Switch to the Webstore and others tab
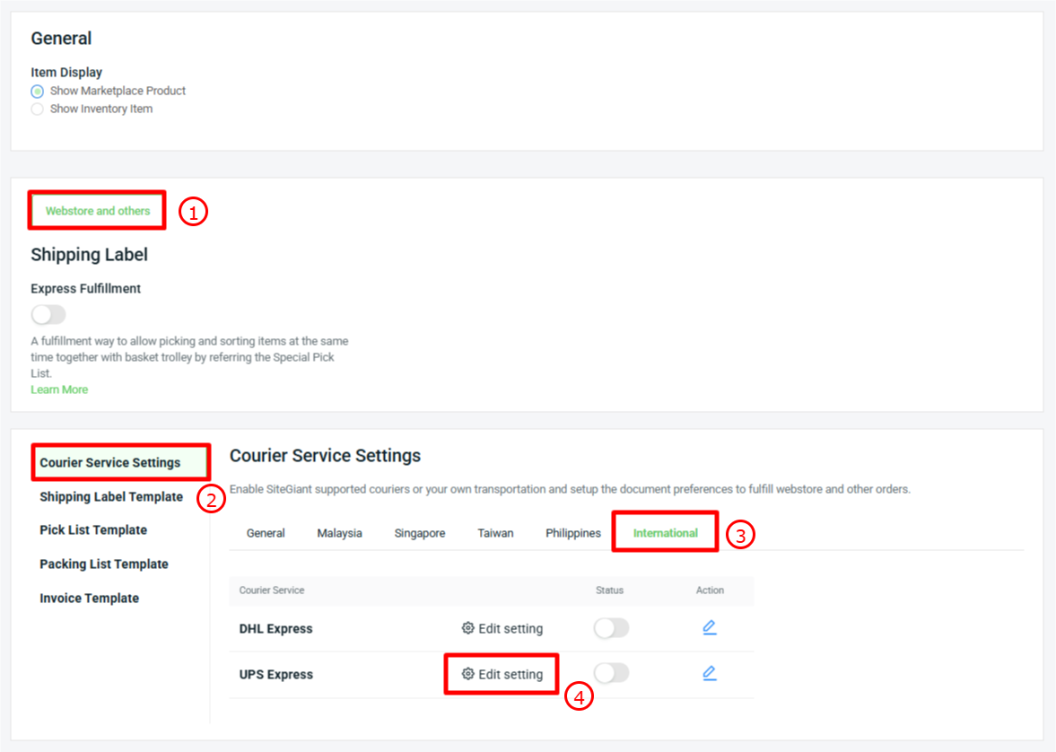 pyautogui.click(x=97, y=211)
